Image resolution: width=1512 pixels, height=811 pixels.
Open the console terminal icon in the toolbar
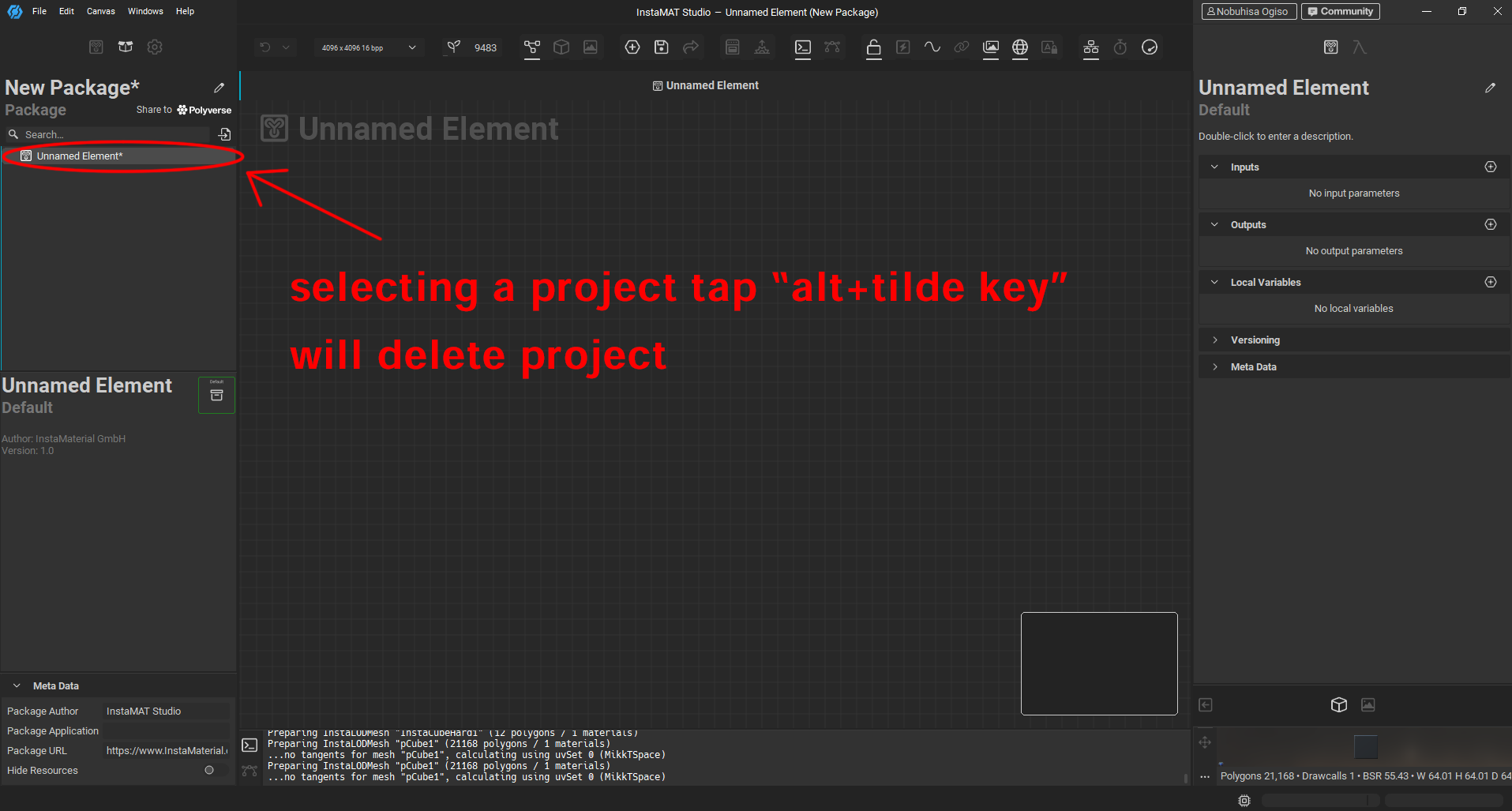[803, 47]
